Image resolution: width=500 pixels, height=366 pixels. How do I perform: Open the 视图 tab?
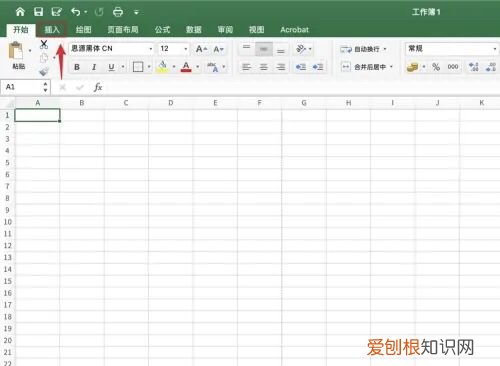coord(256,30)
